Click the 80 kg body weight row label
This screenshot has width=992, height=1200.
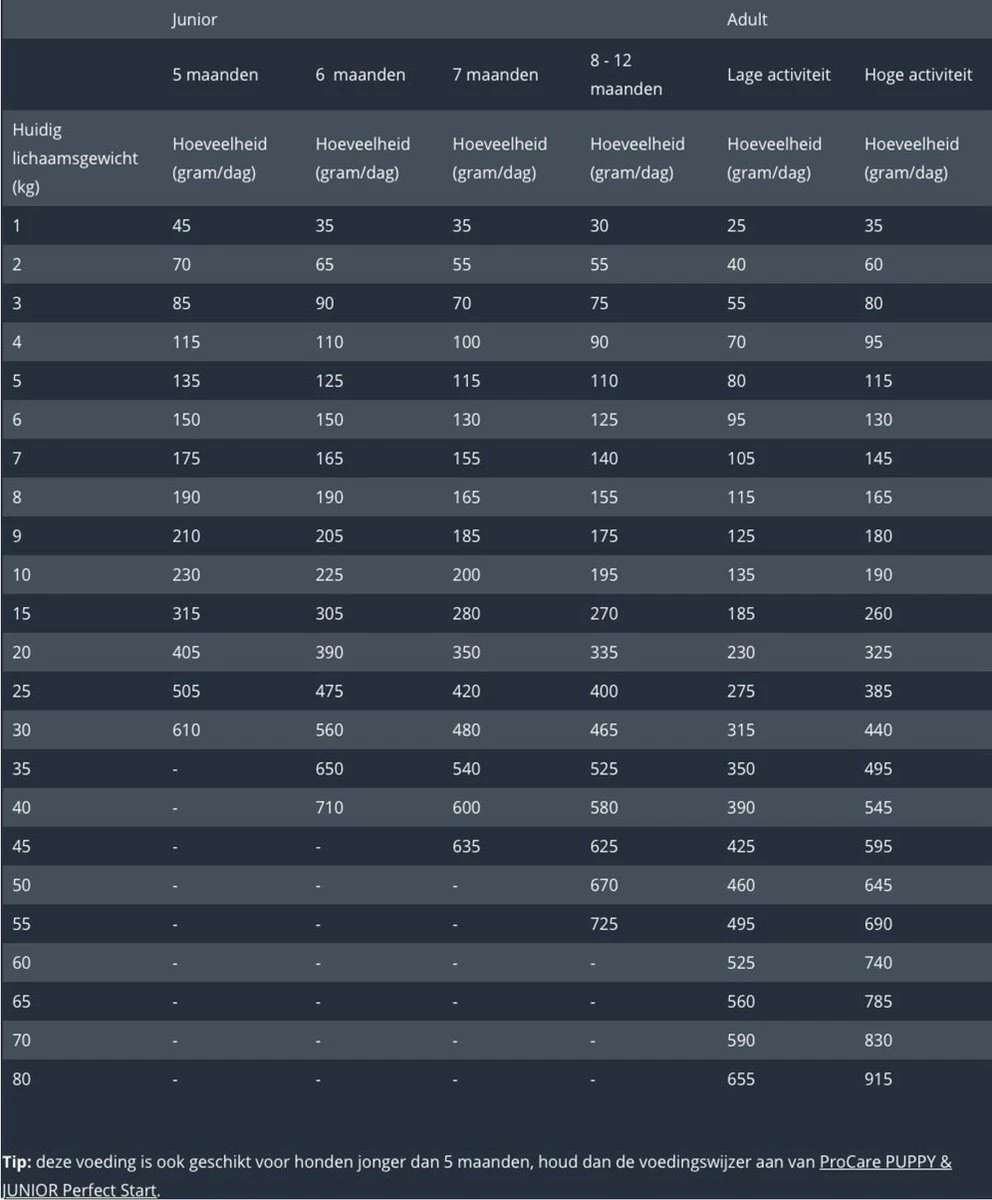tap(22, 1079)
